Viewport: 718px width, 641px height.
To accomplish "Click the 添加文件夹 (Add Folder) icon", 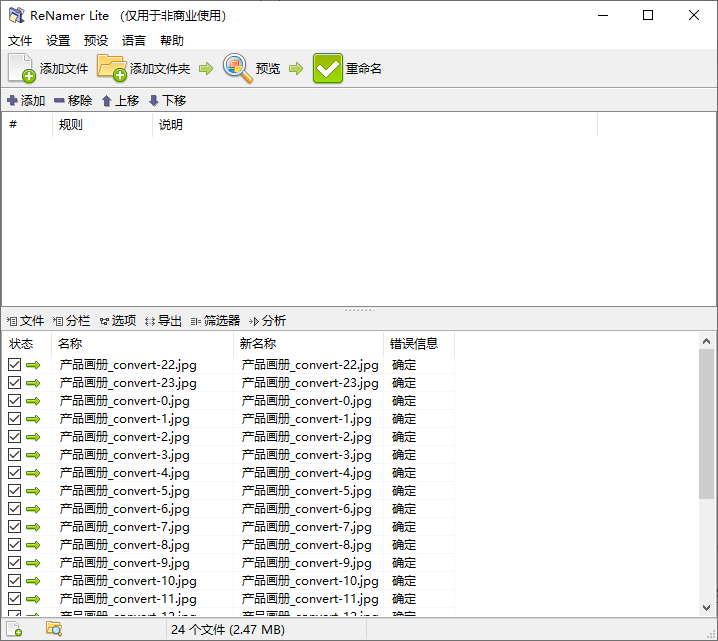I will click(x=112, y=68).
